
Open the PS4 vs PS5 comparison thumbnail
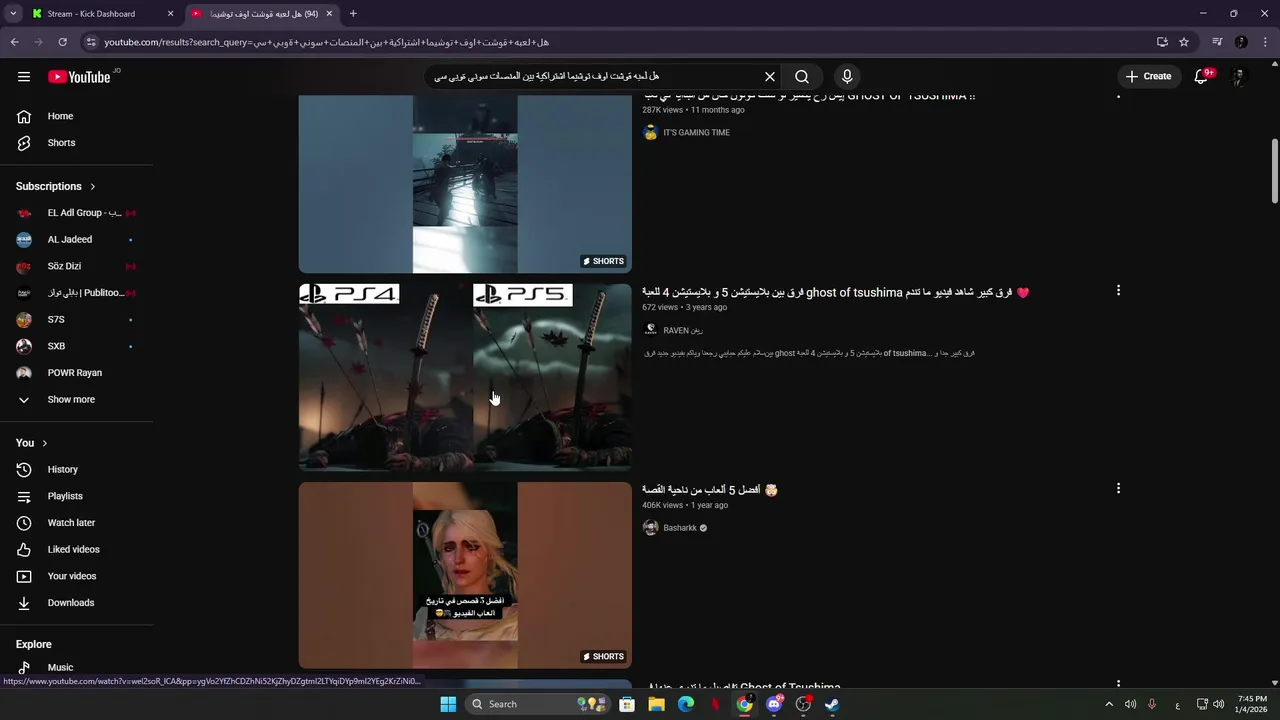click(x=465, y=377)
